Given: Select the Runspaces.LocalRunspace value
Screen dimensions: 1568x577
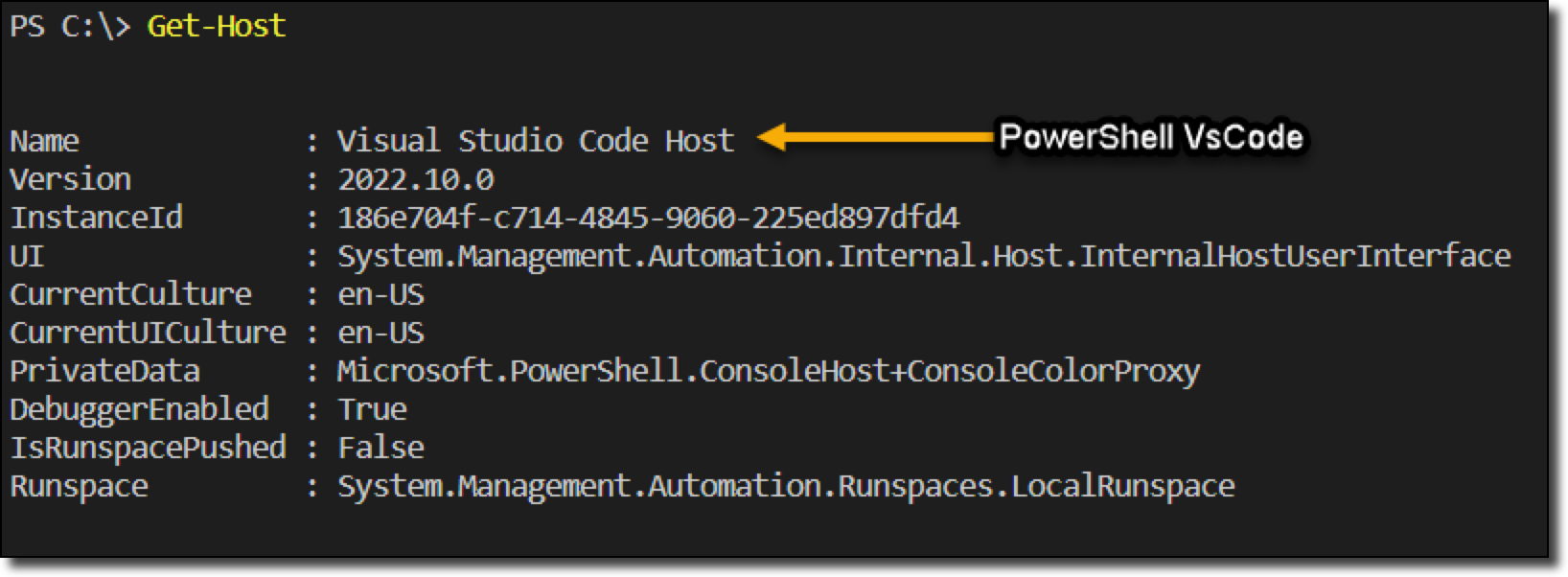Looking at the screenshot, I should pyautogui.click(x=786, y=486).
